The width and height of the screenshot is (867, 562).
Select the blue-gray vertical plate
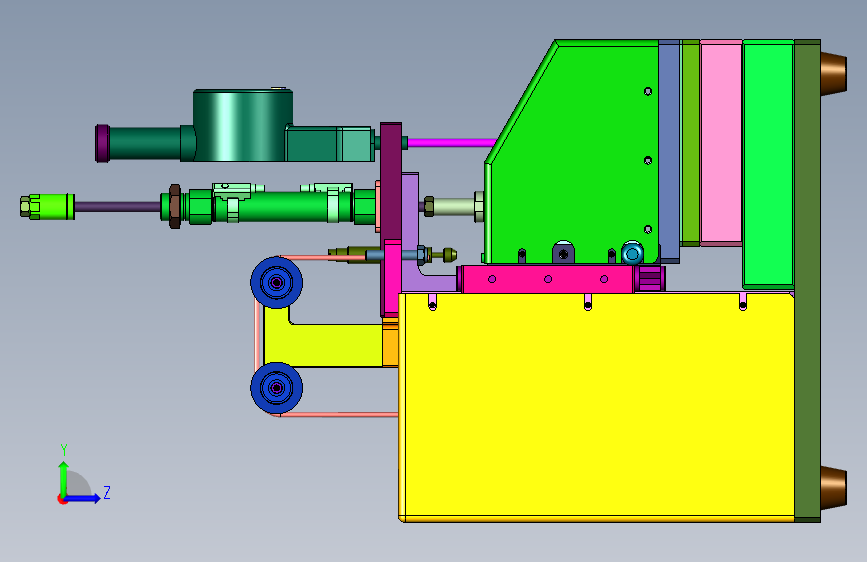pos(669,151)
